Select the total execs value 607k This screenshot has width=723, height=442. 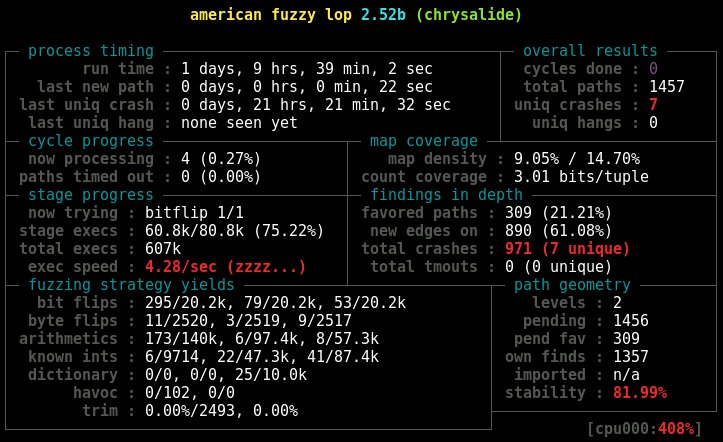point(163,248)
